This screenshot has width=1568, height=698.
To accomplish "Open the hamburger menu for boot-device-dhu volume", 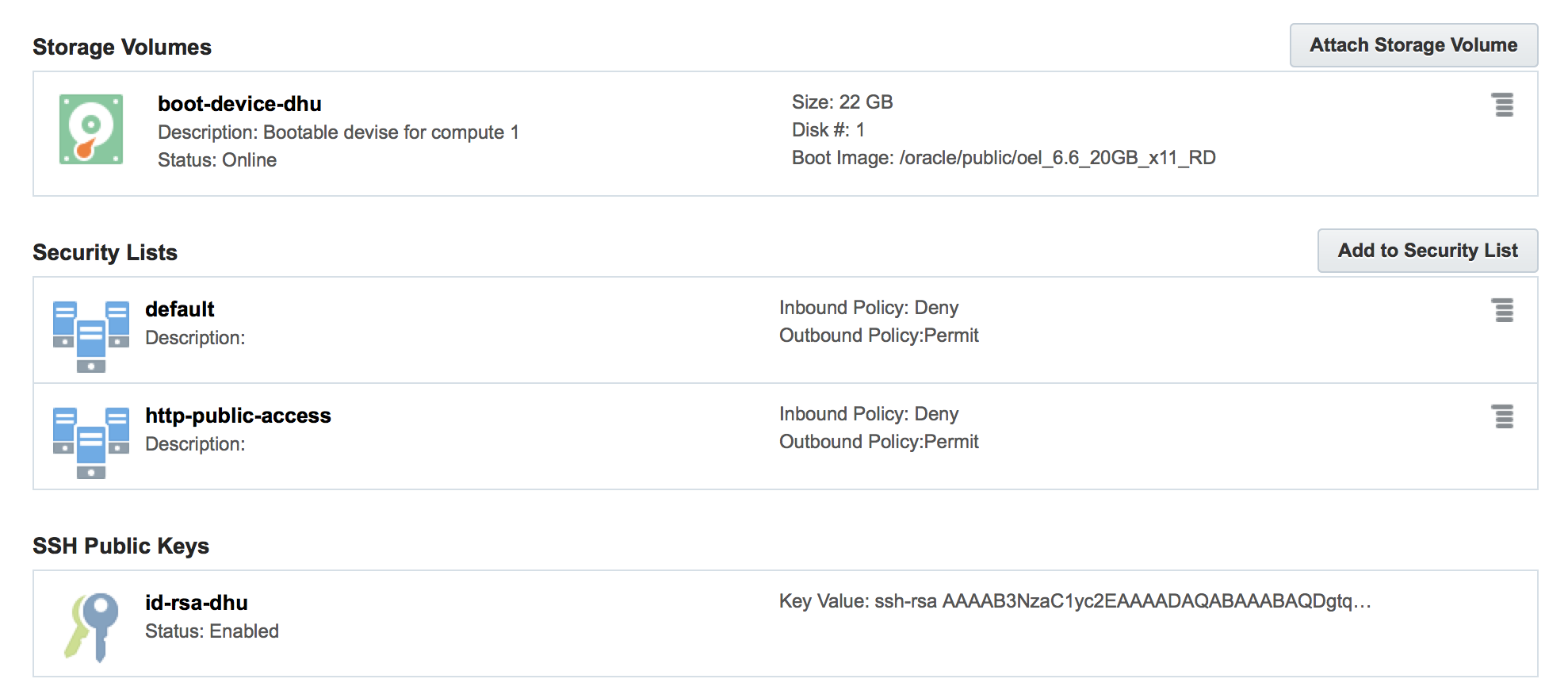I will (1502, 105).
